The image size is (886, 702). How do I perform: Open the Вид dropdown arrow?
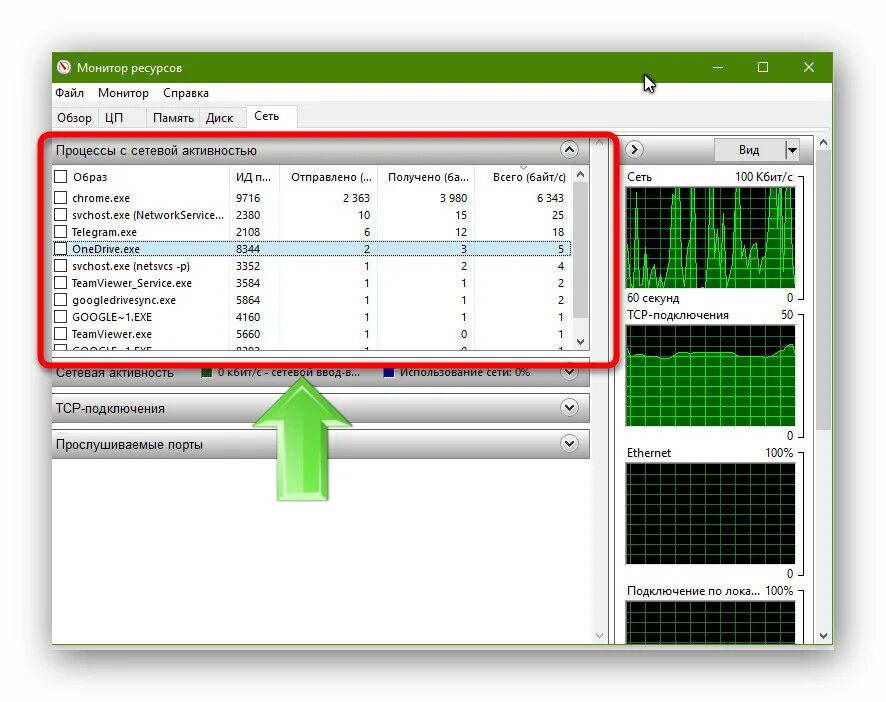coord(792,150)
